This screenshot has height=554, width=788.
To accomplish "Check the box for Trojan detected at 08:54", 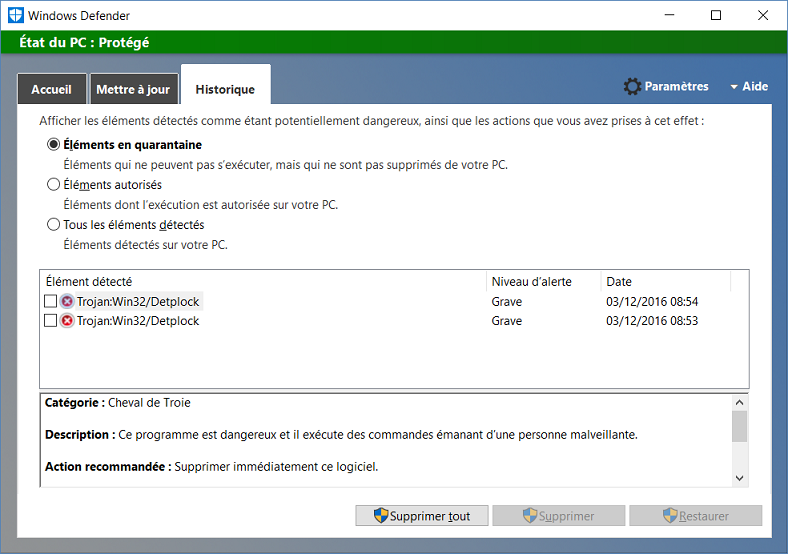I will tap(50, 302).
